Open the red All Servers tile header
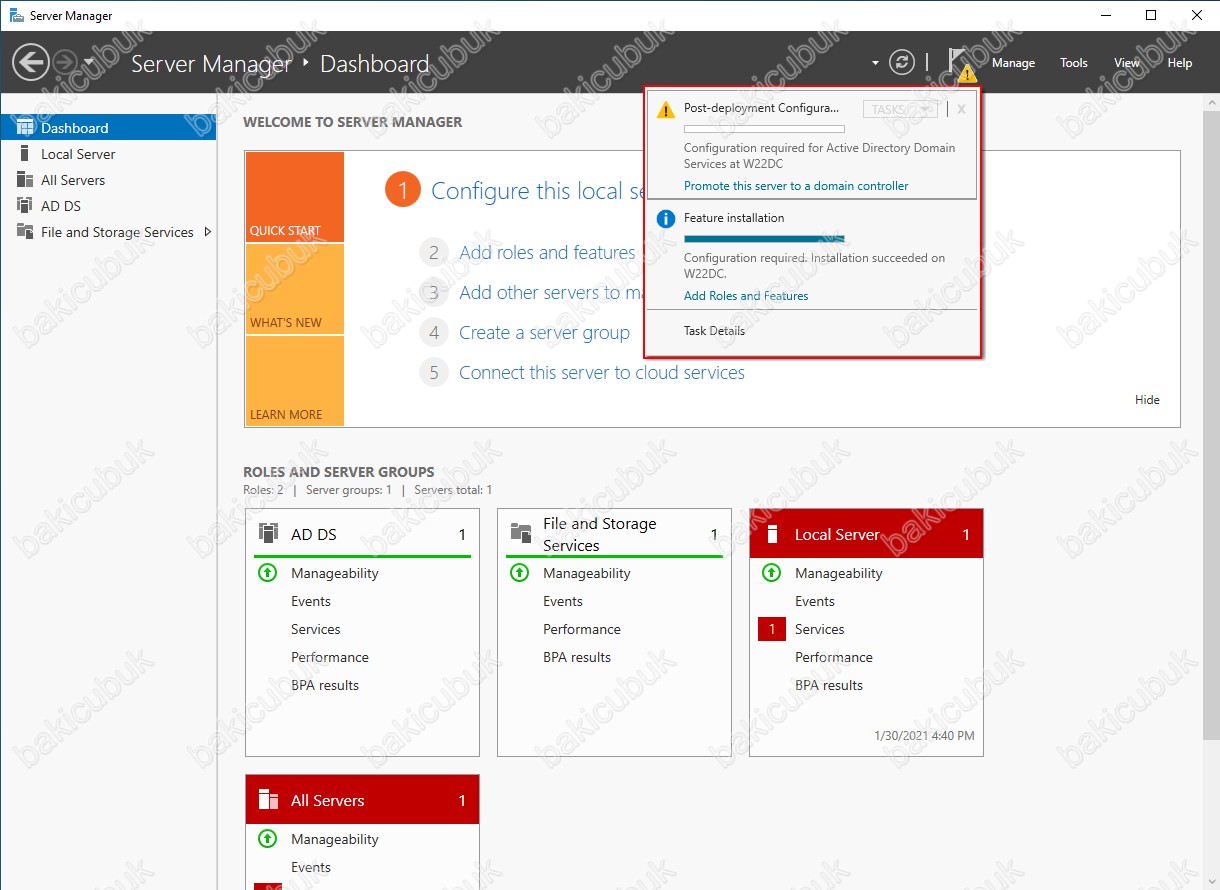This screenshot has height=890, width=1220. click(x=362, y=800)
